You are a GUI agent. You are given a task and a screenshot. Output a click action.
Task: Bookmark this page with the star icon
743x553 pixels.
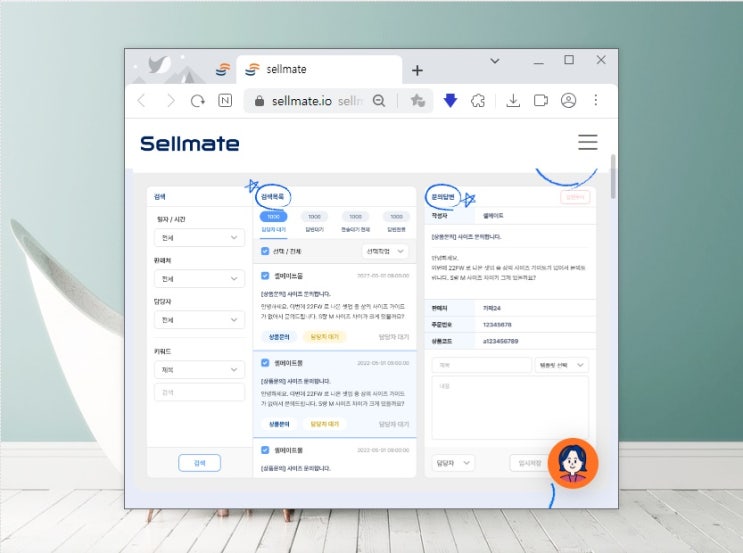pyautogui.click(x=417, y=100)
